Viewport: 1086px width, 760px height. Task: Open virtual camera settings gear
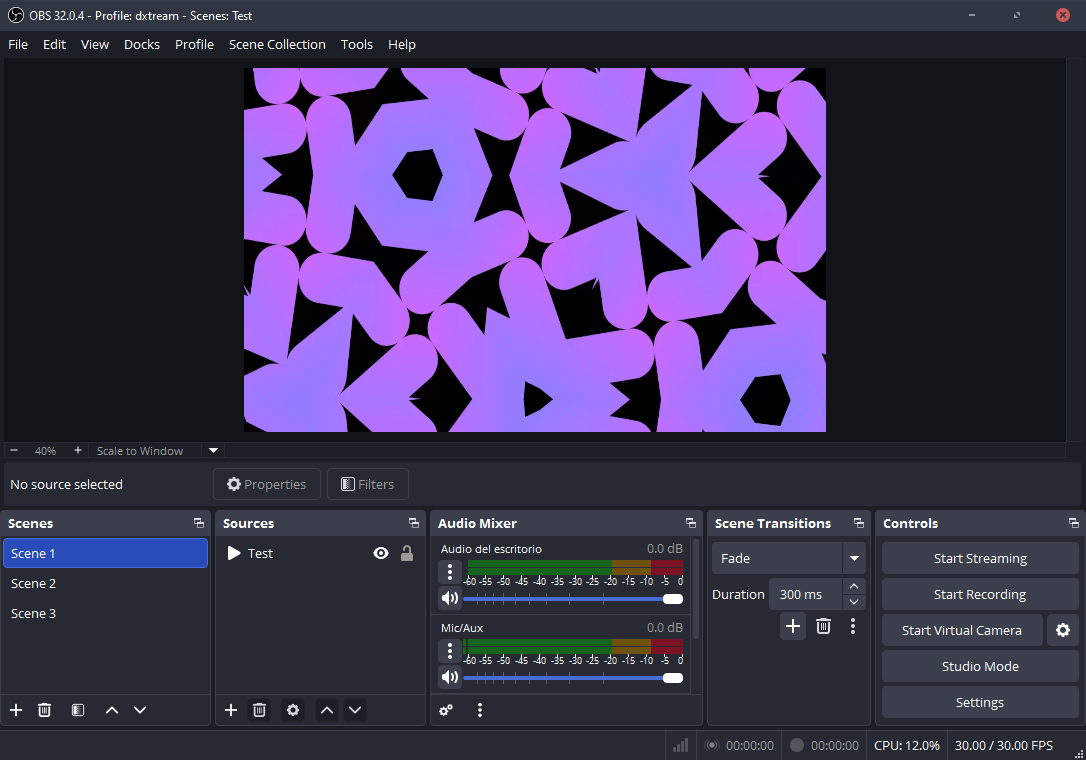(x=1062, y=631)
